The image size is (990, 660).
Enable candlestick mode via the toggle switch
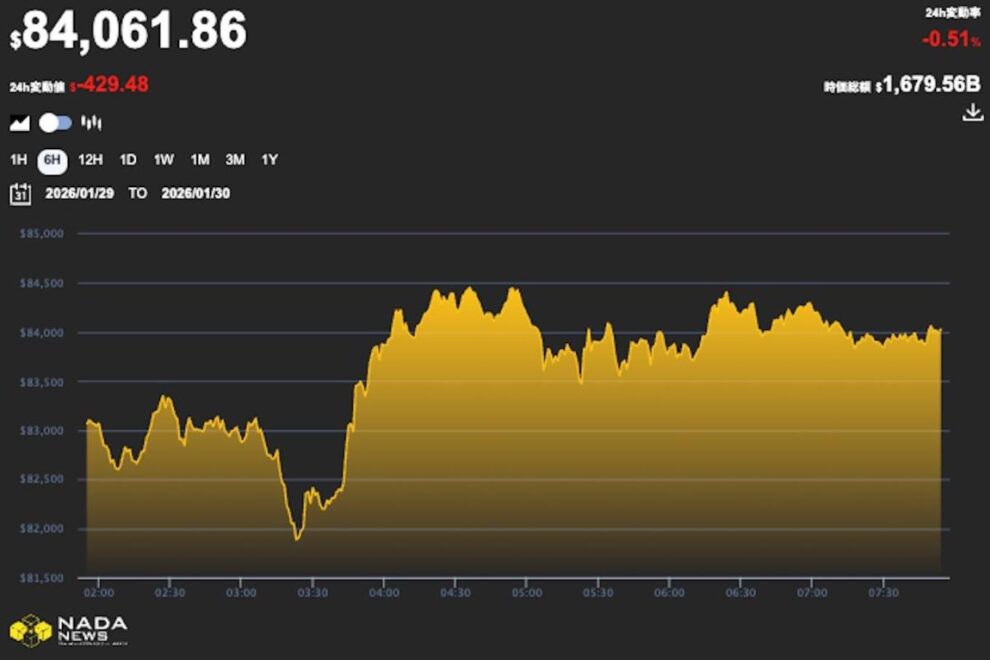57,121
